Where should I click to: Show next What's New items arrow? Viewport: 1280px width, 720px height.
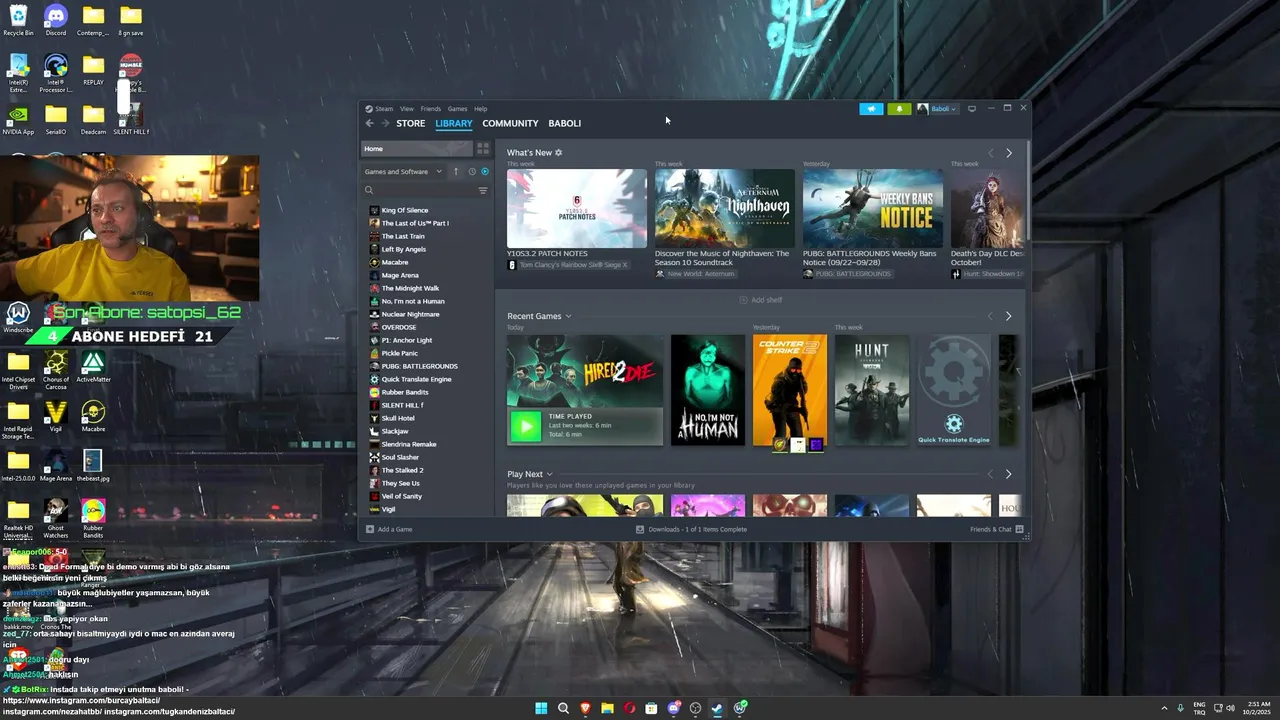[1008, 153]
